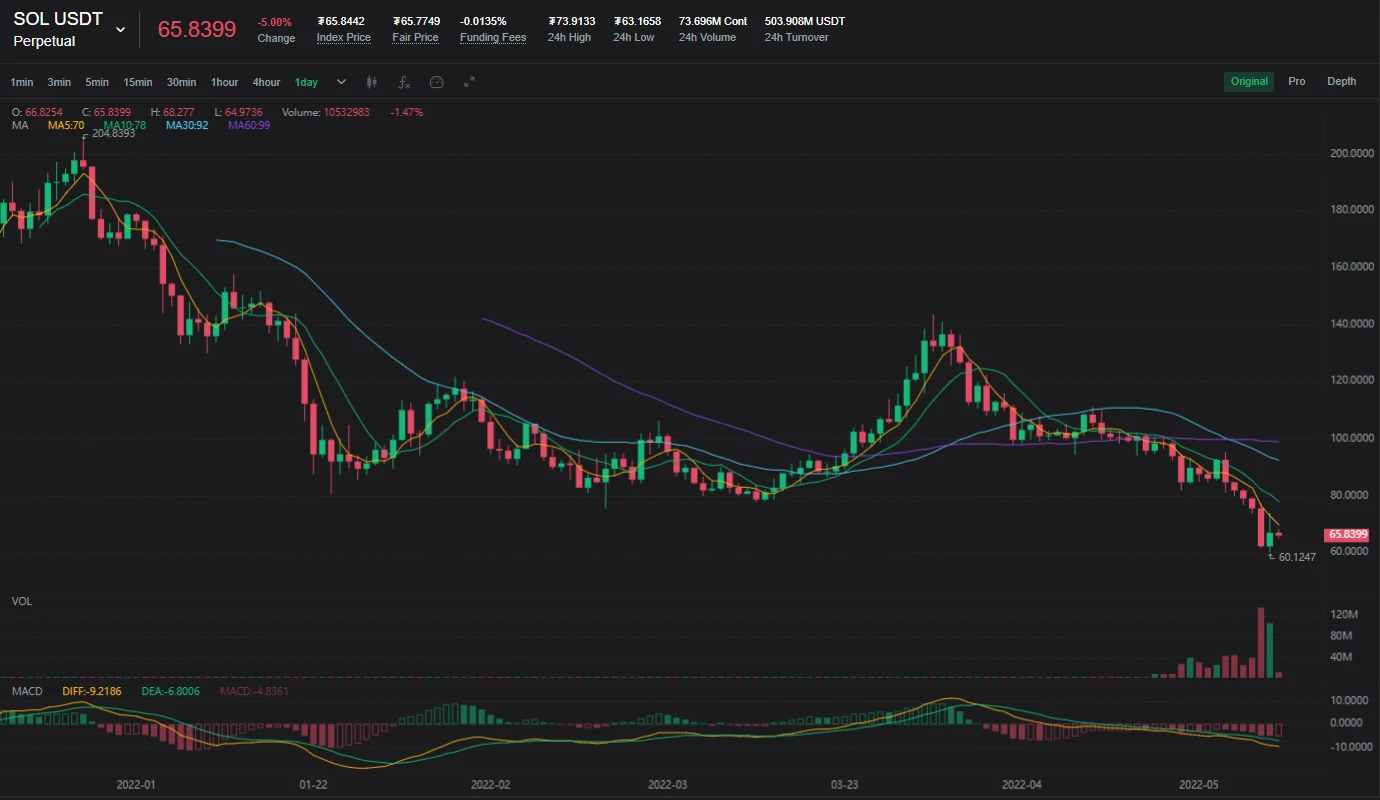1380x800 pixels.
Task: Click the 24h Volume label
Action: click(x=707, y=38)
